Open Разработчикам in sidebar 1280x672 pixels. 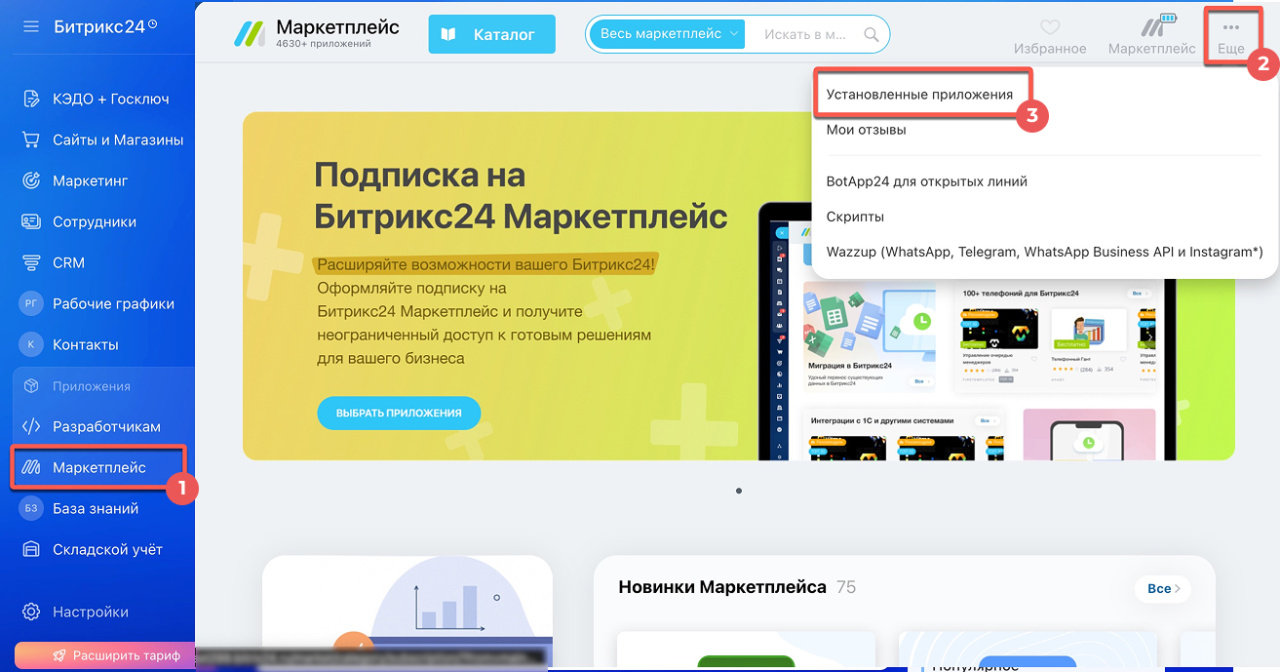(106, 427)
